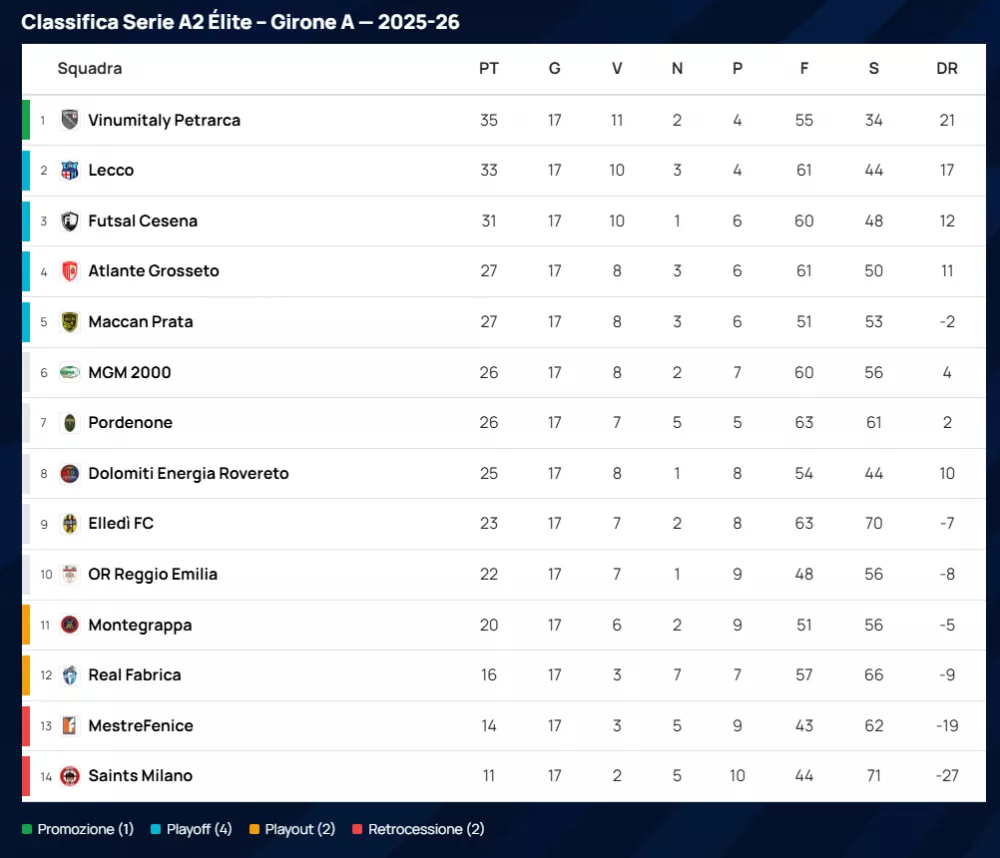The width and height of the screenshot is (1000, 858).
Task: Click the MGM 2000 green logo
Action: coord(69,372)
